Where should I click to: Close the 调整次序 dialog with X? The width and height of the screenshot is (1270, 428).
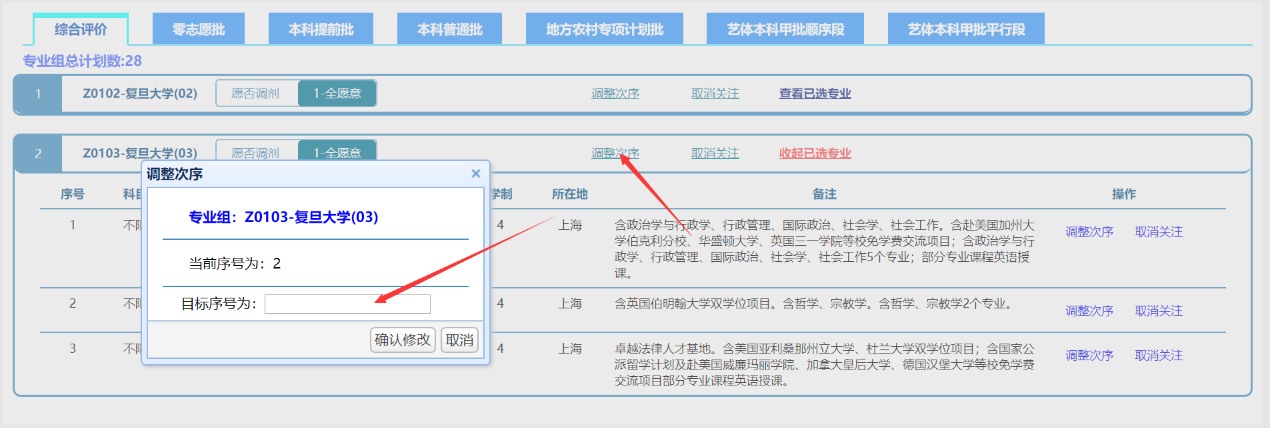coord(476,174)
